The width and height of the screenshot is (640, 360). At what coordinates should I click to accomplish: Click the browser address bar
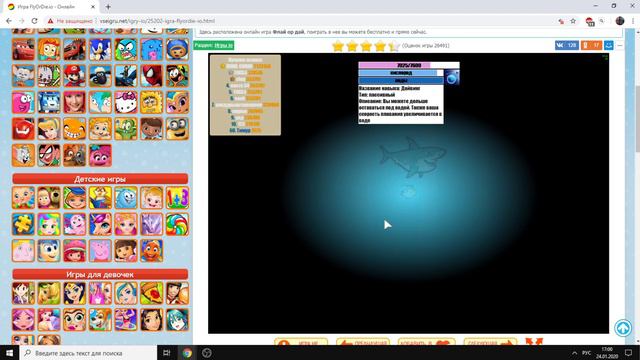pyautogui.click(x=302, y=21)
